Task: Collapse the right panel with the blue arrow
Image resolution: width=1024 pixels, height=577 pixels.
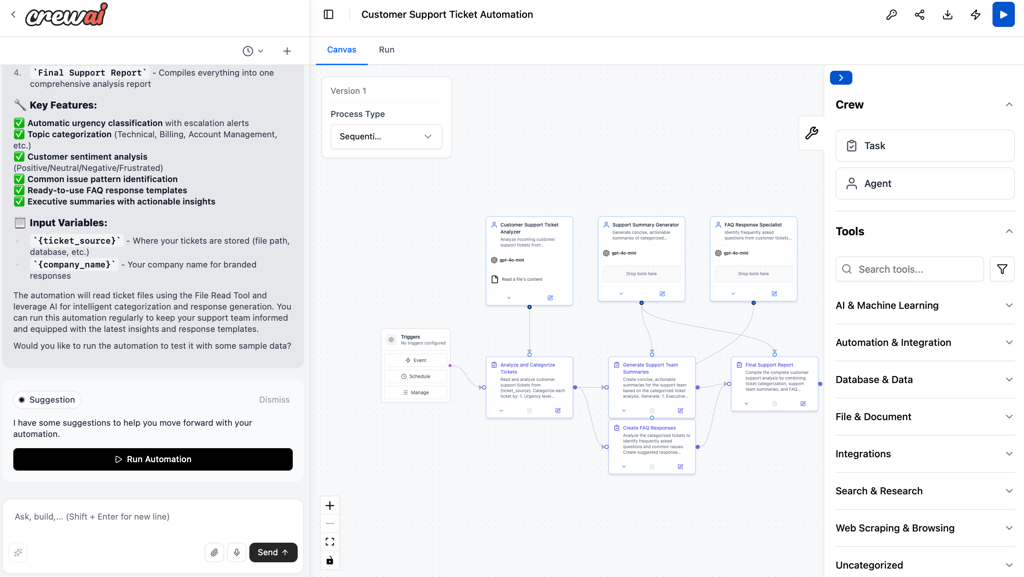Action: (x=841, y=78)
